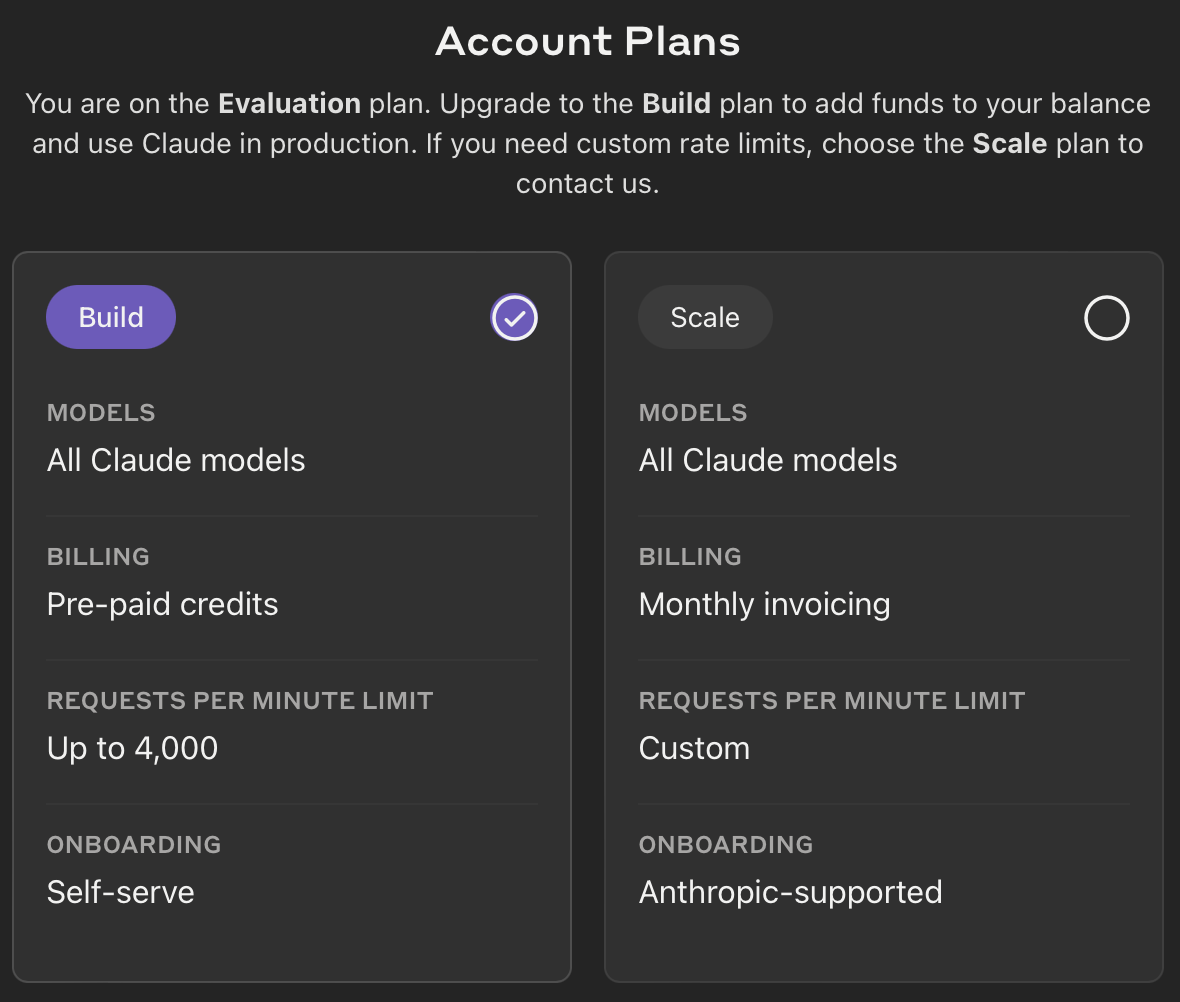Click ONBOARDING label in Build card
The image size is (1180, 1002).
[134, 845]
